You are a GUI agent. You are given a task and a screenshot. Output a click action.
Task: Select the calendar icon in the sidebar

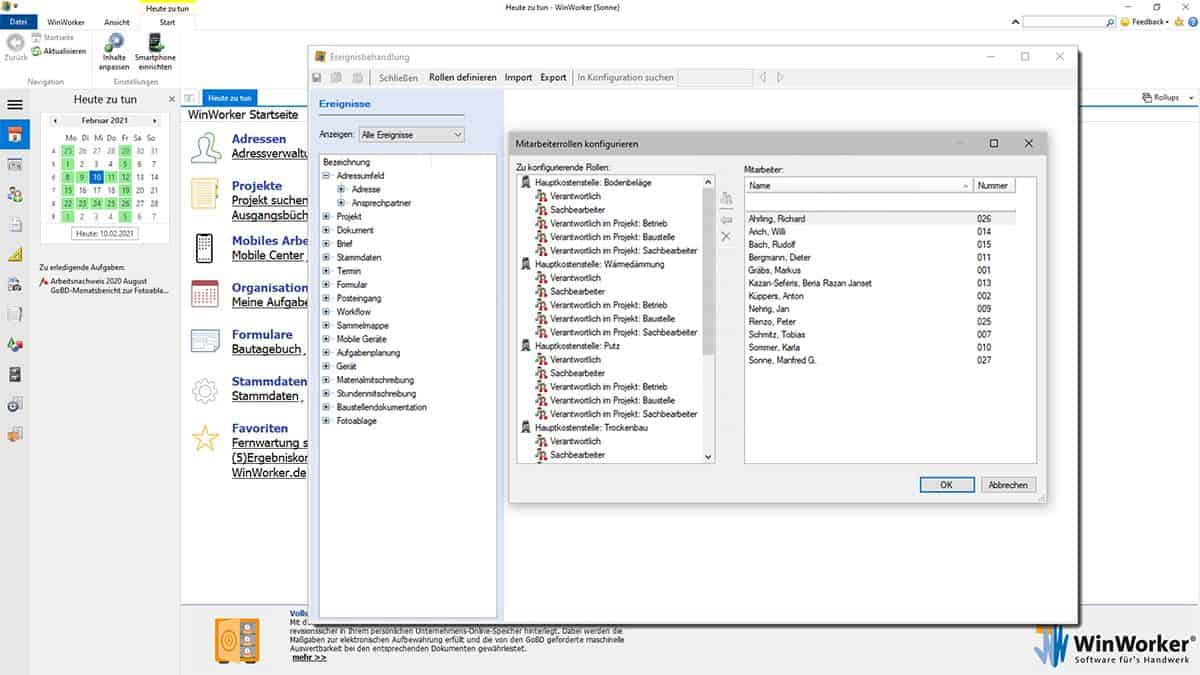(14, 135)
